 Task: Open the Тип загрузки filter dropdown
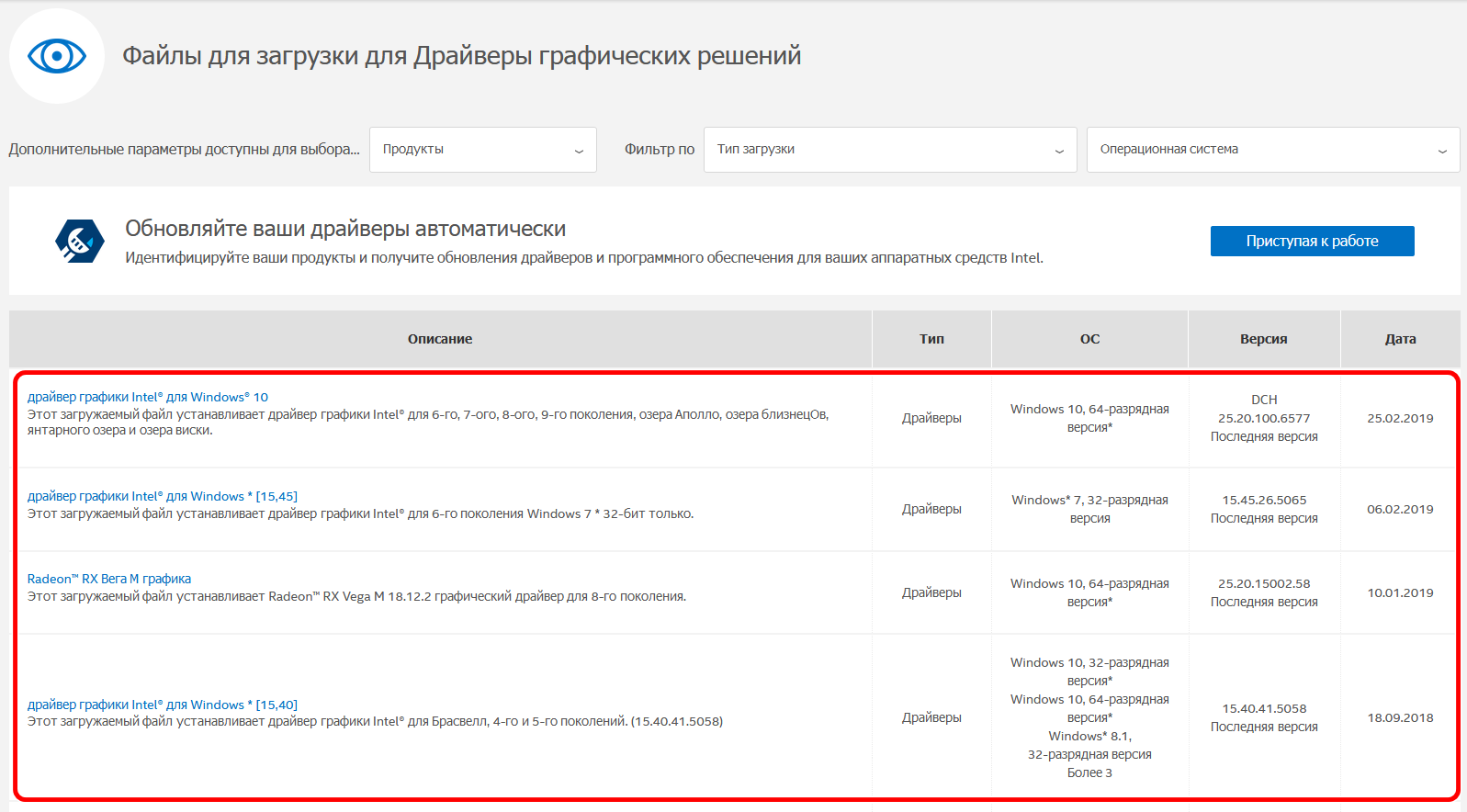[x=890, y=150]
